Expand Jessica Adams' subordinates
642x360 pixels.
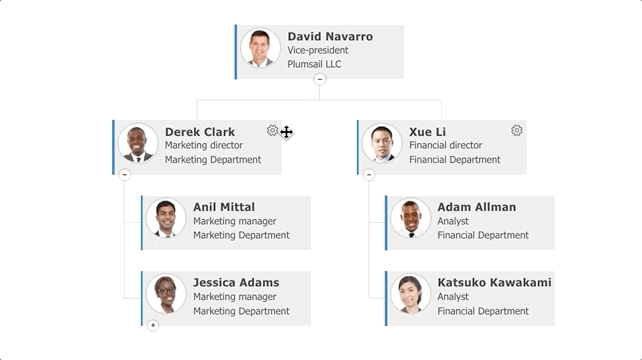(x=153, y=325)
